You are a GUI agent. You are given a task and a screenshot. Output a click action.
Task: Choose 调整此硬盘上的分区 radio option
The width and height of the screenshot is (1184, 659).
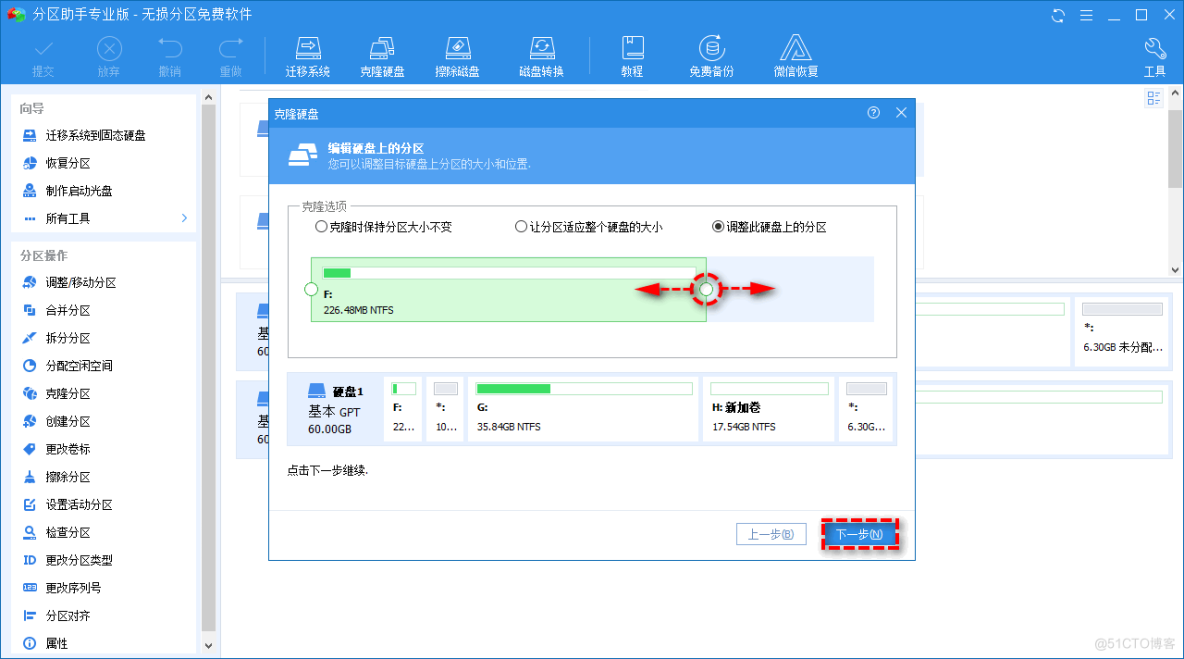(x=718, y=226)
